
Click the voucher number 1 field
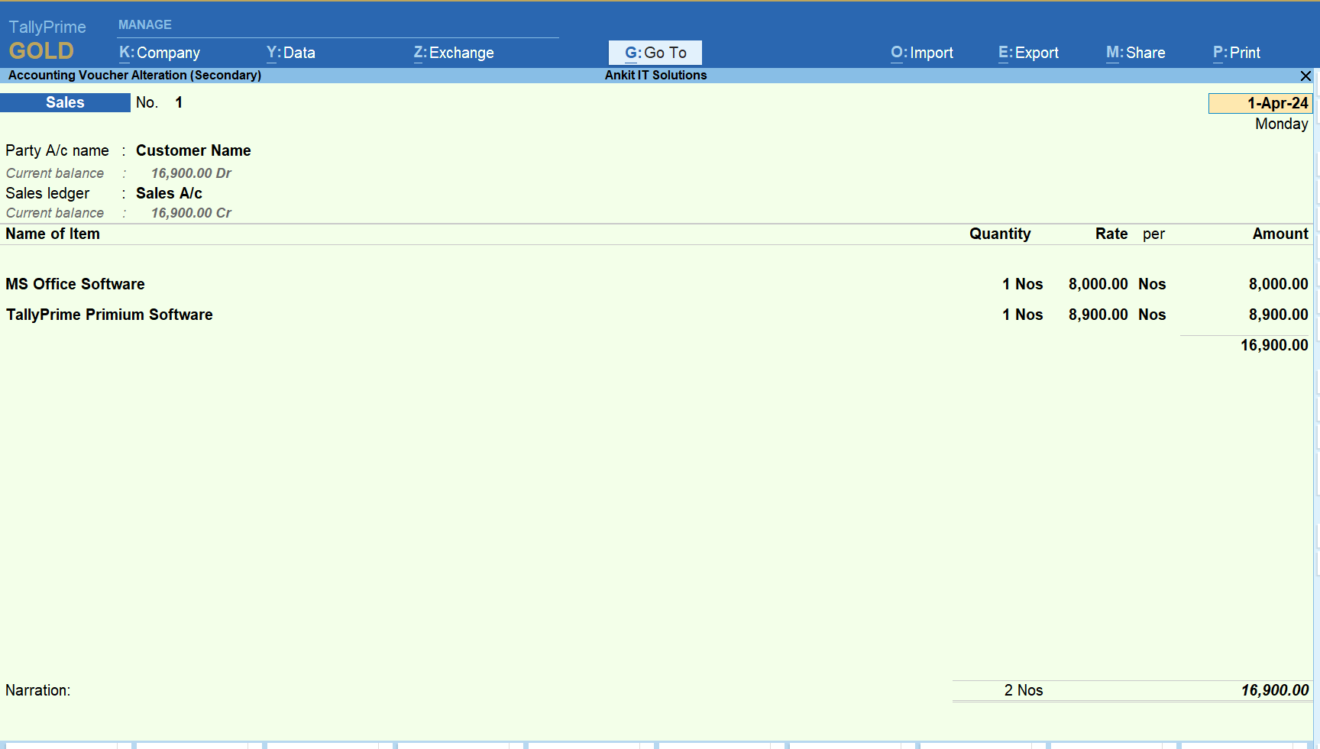coord(179,103)
